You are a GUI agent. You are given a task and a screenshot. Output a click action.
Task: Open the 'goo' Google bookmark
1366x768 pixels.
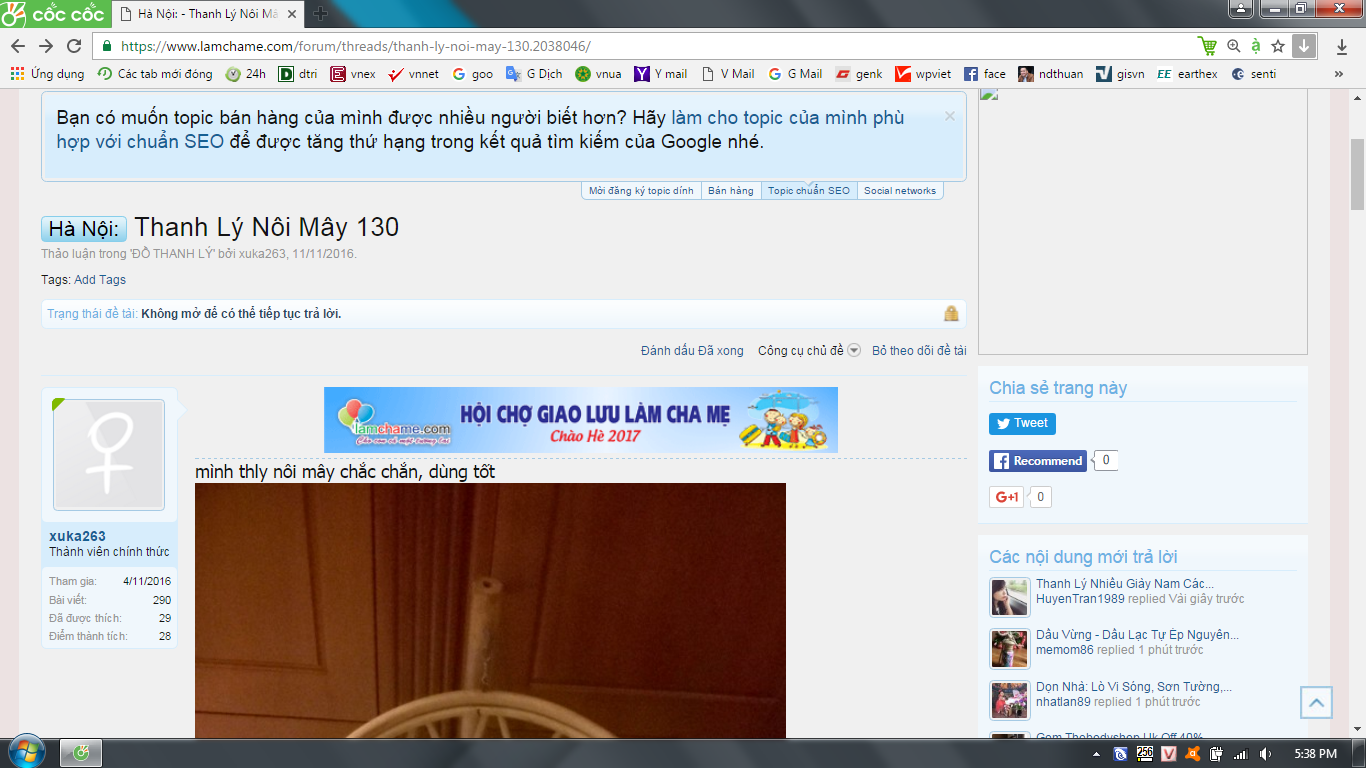pyautogui.click(x=473, y=74)
